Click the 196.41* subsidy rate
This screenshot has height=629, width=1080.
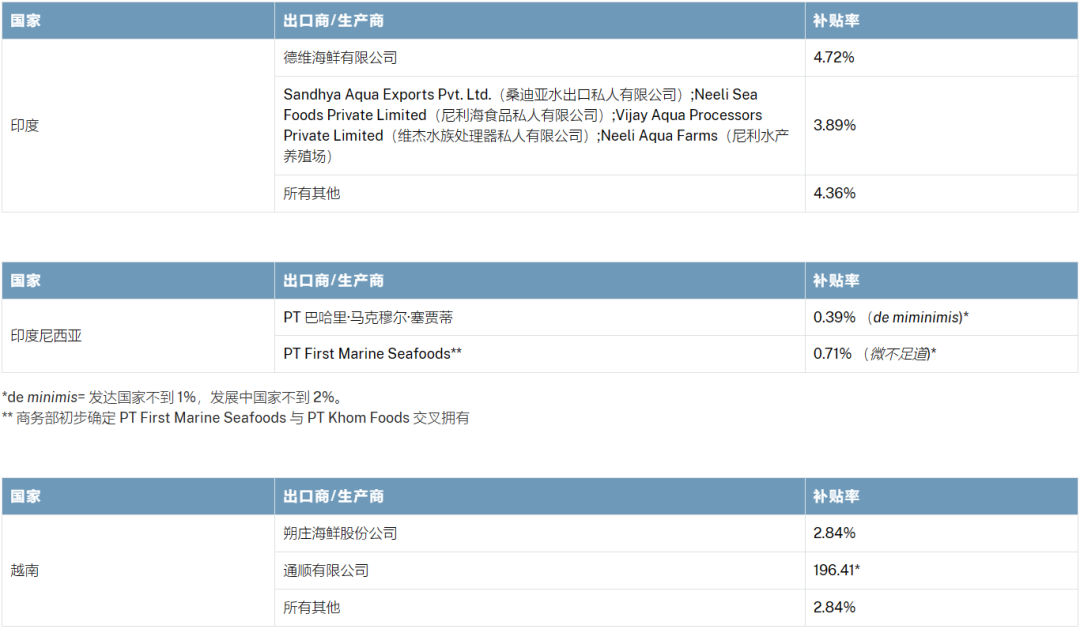(837, 570)
